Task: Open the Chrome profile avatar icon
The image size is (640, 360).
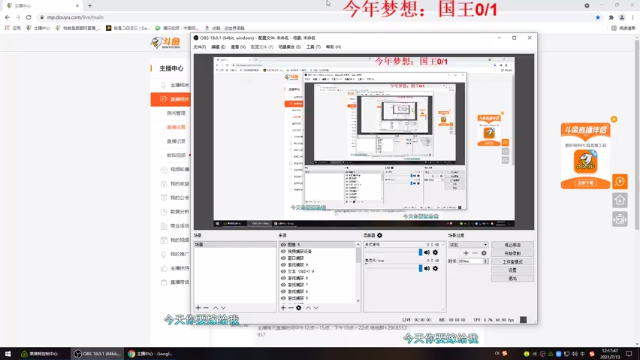Action: coord(622,17)
